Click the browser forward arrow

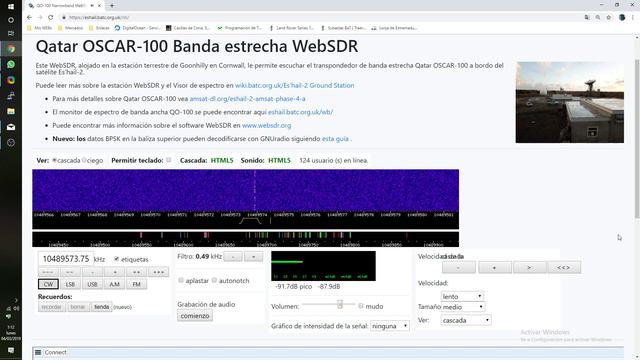[40, 17]
